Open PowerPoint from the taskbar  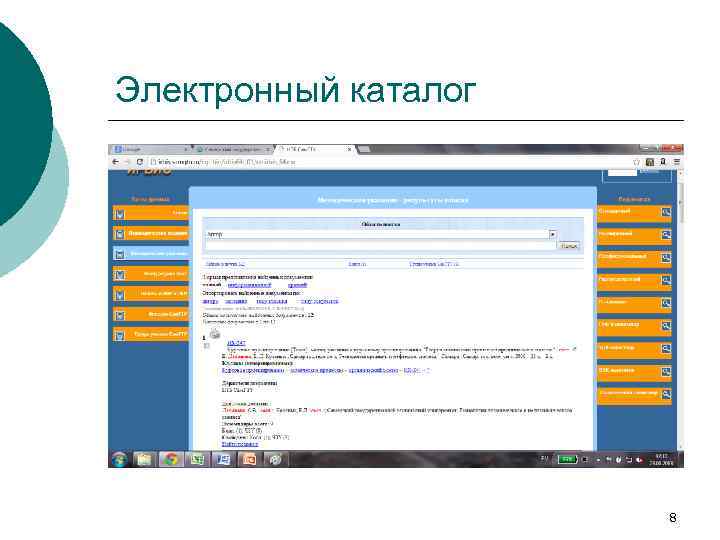pyautogui.click(x=249, y=459)
